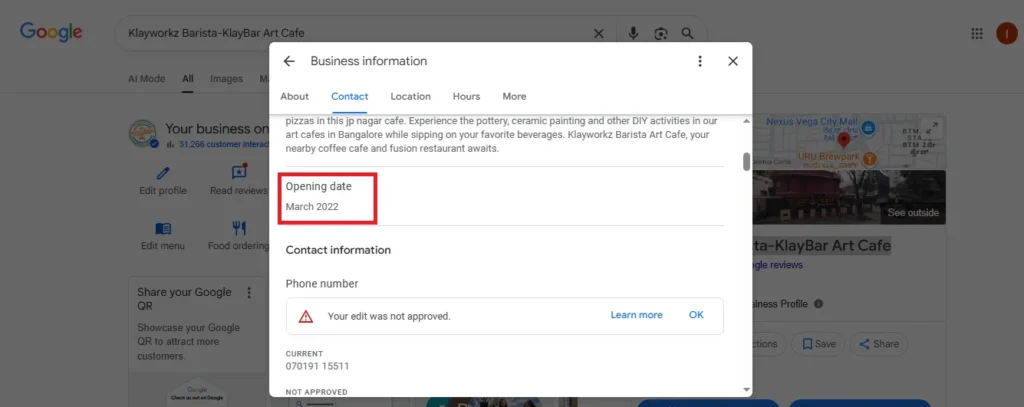Click the Contact information heading

pyautogui.click(x=338, y=250)
